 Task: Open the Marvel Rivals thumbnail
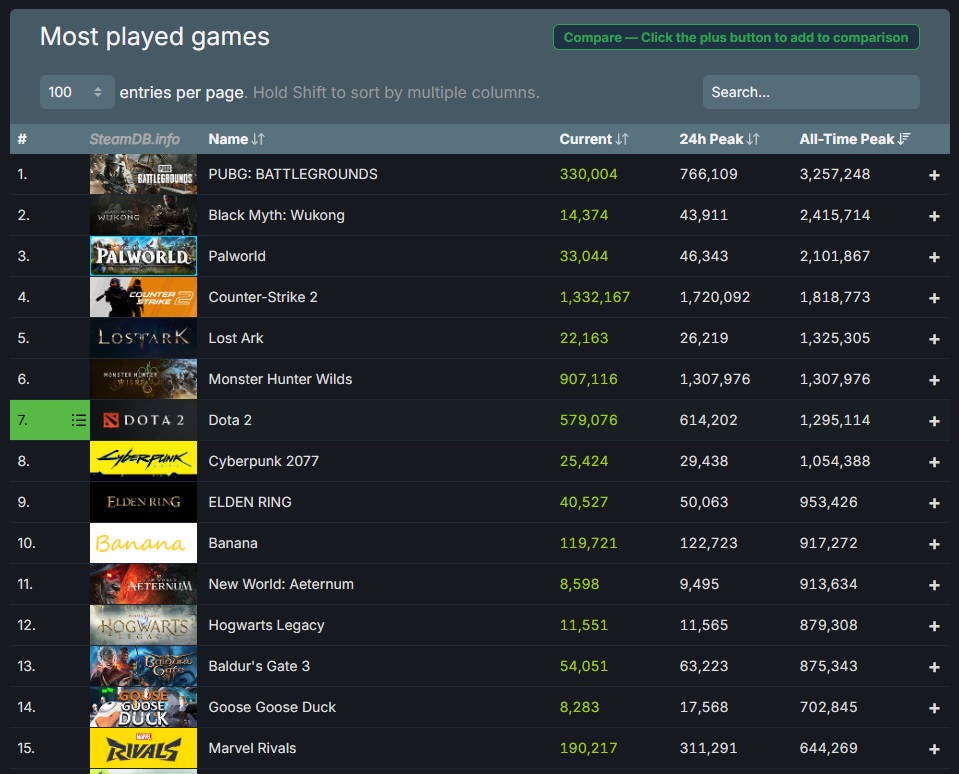click(x=143, y=748)
